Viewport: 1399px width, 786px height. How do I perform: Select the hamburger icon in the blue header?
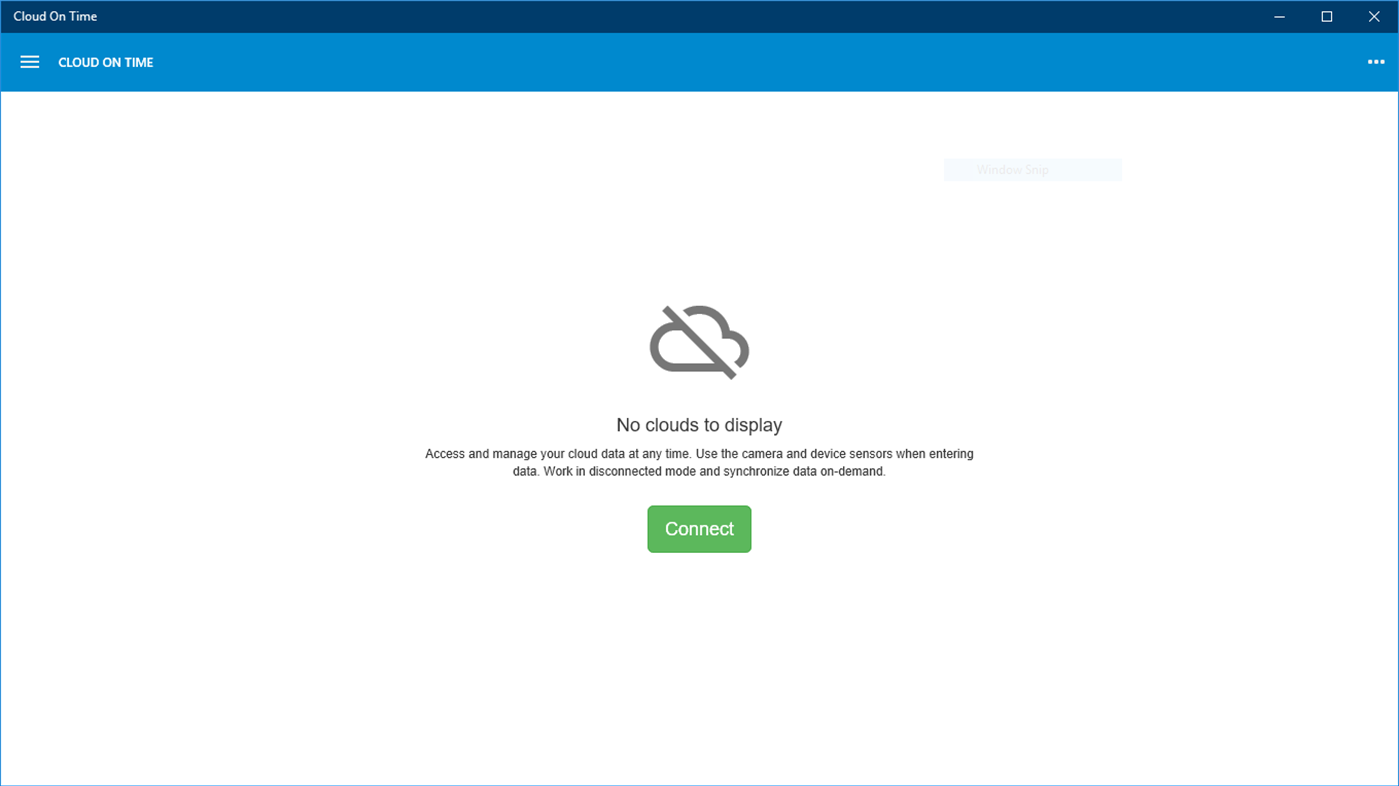[29, 61]
